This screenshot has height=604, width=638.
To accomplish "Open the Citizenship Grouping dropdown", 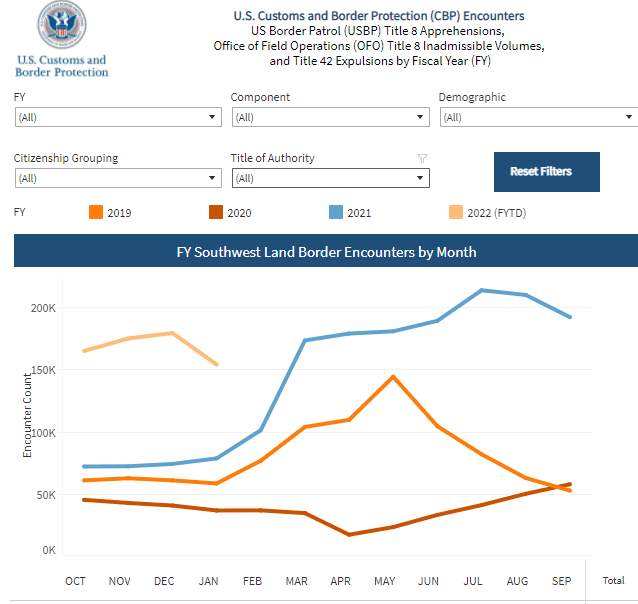I will pyautogui.click(x=118, y=178).
